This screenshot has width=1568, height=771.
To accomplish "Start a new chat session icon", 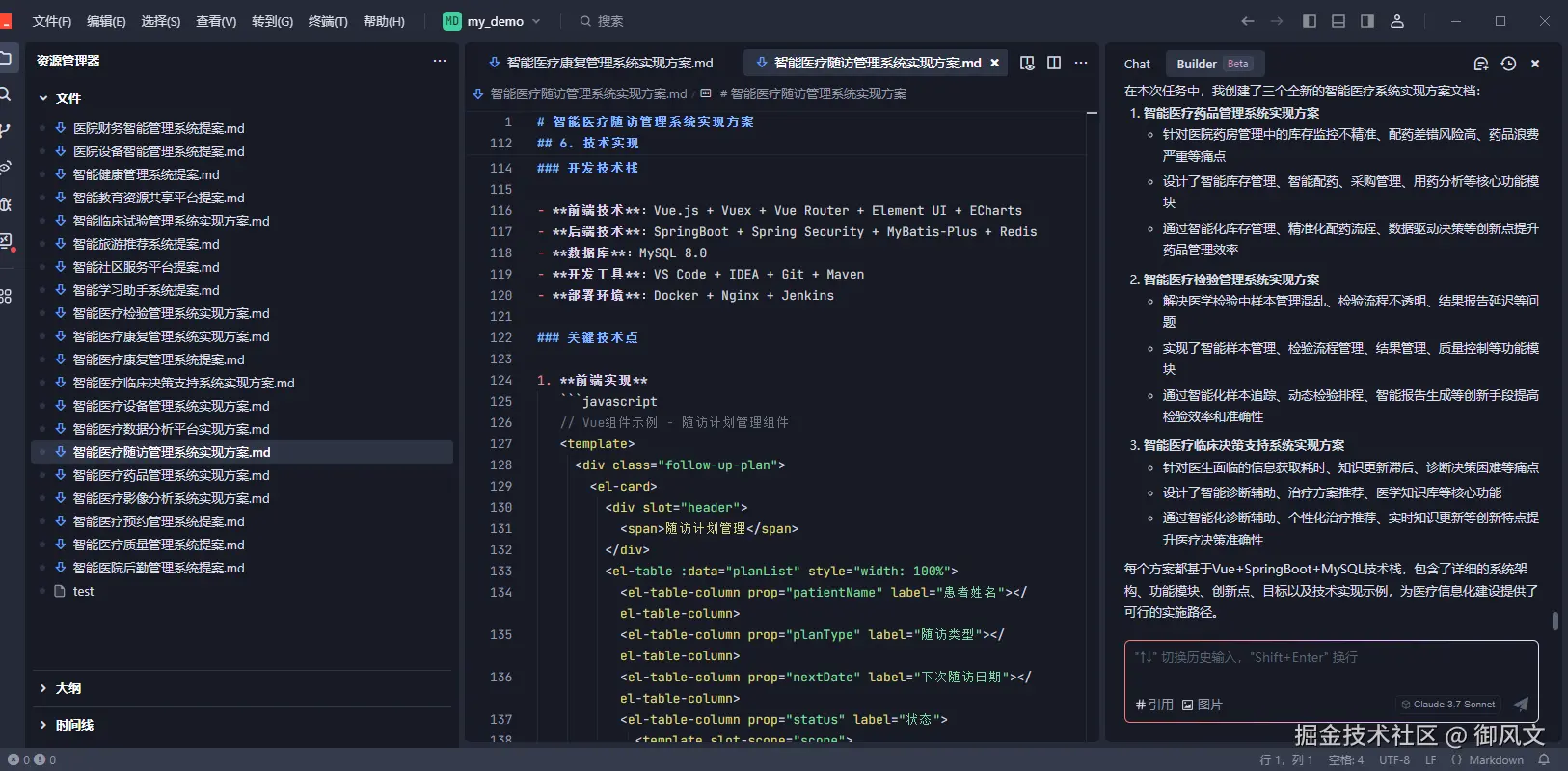I will click(1481, 64).
